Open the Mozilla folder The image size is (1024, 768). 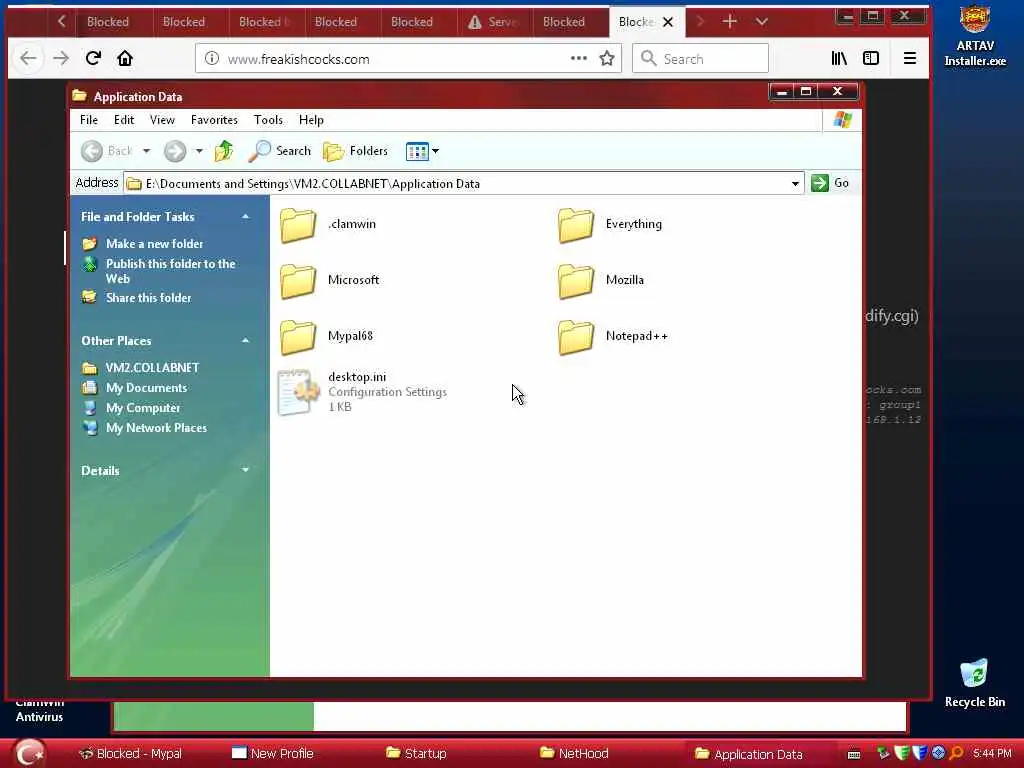click(601, 281)
